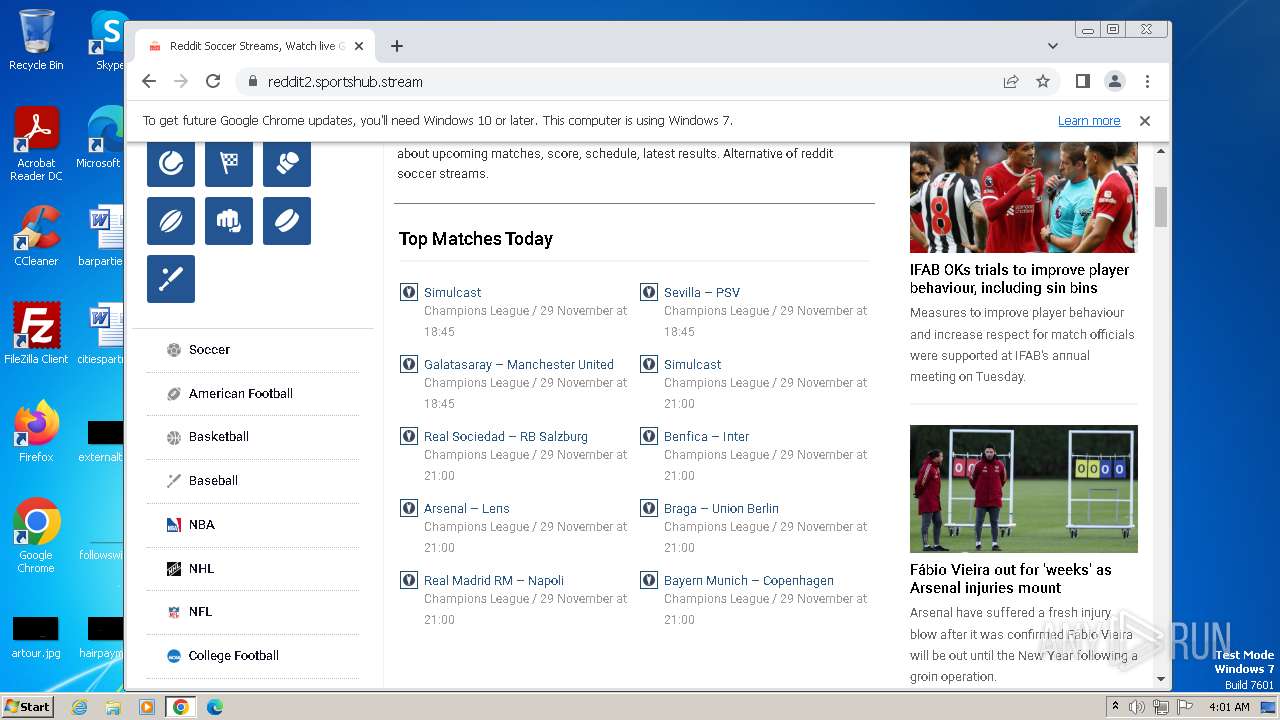Open the volume control in system tray
The height and width of the screenshot is (720, 1280).
[x=1137, y=707]
